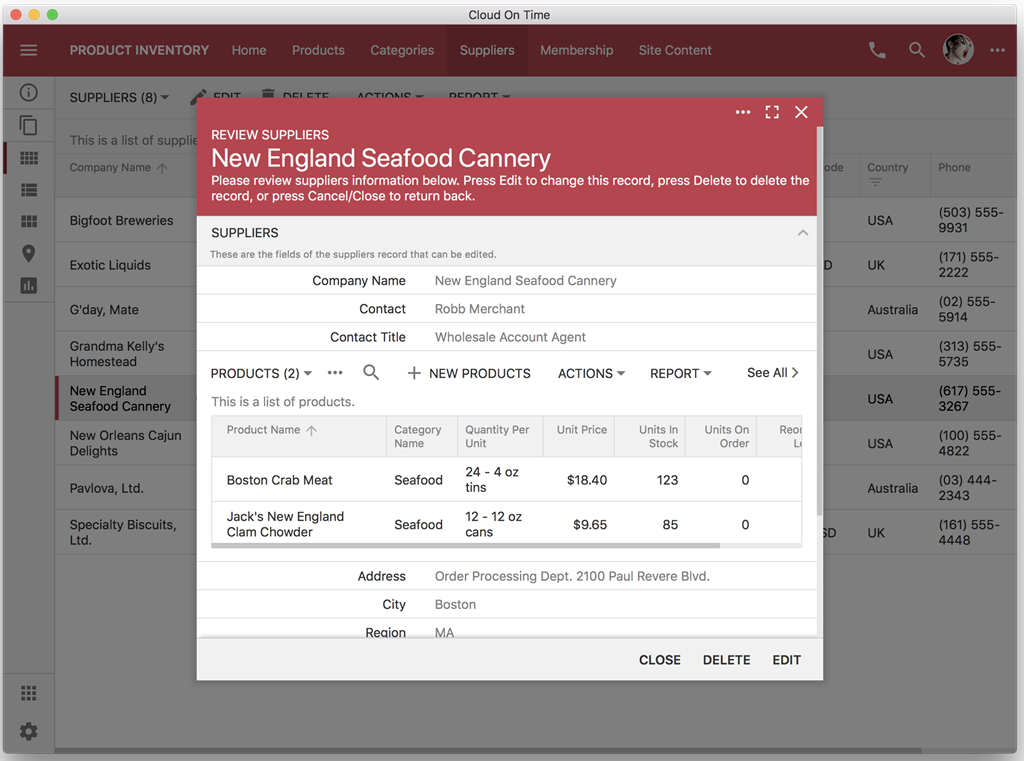
Task: Click the Wholesale Account Agent title value
Action: [510, 337]
